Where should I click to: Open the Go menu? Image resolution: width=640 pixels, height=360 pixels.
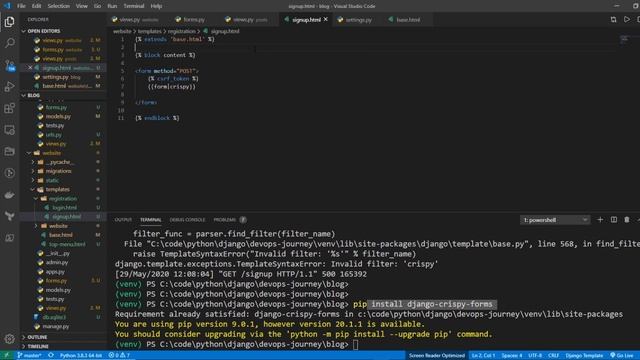98,6
